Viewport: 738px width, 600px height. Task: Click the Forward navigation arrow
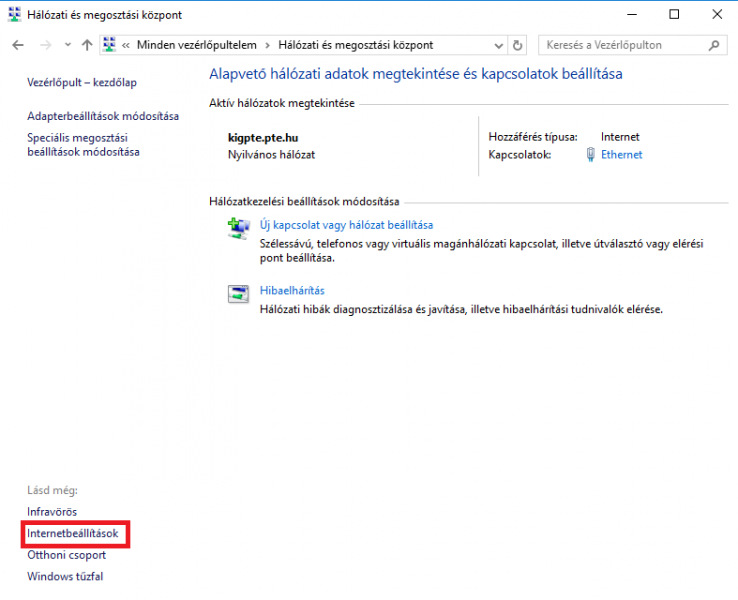(x=44, y=46)
